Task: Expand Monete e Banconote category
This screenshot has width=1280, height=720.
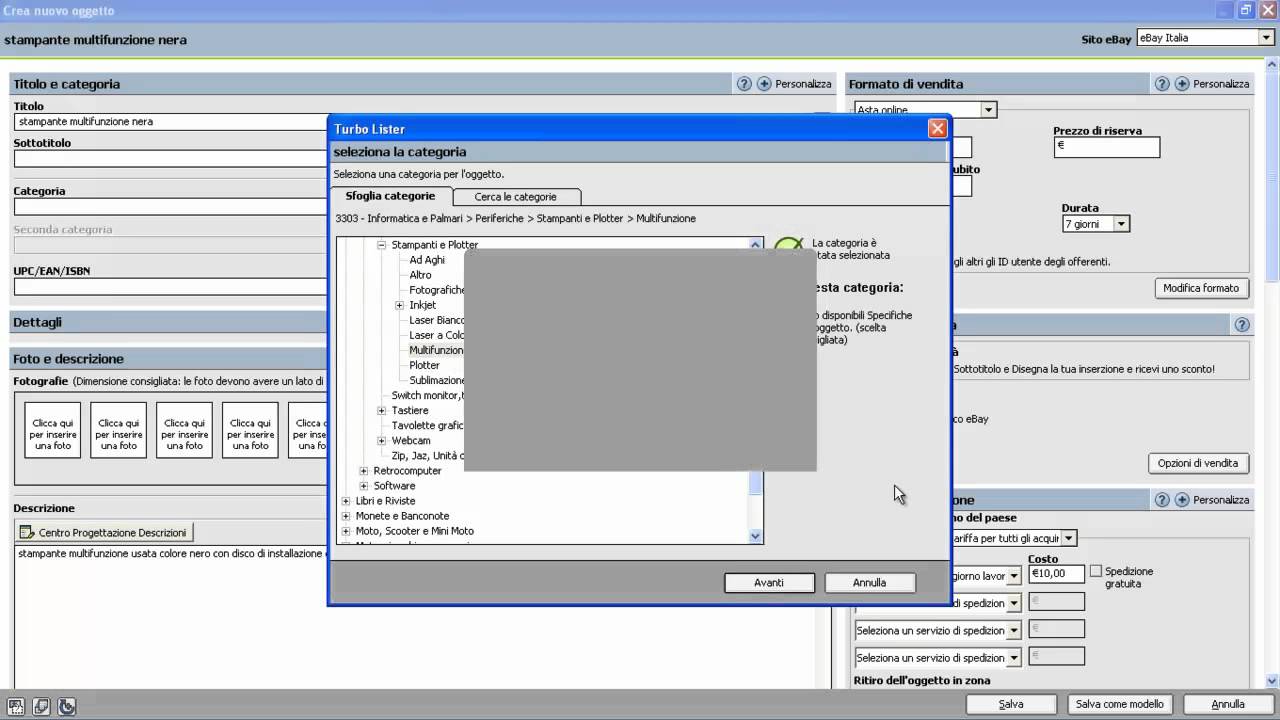Action: pos(346,516)
